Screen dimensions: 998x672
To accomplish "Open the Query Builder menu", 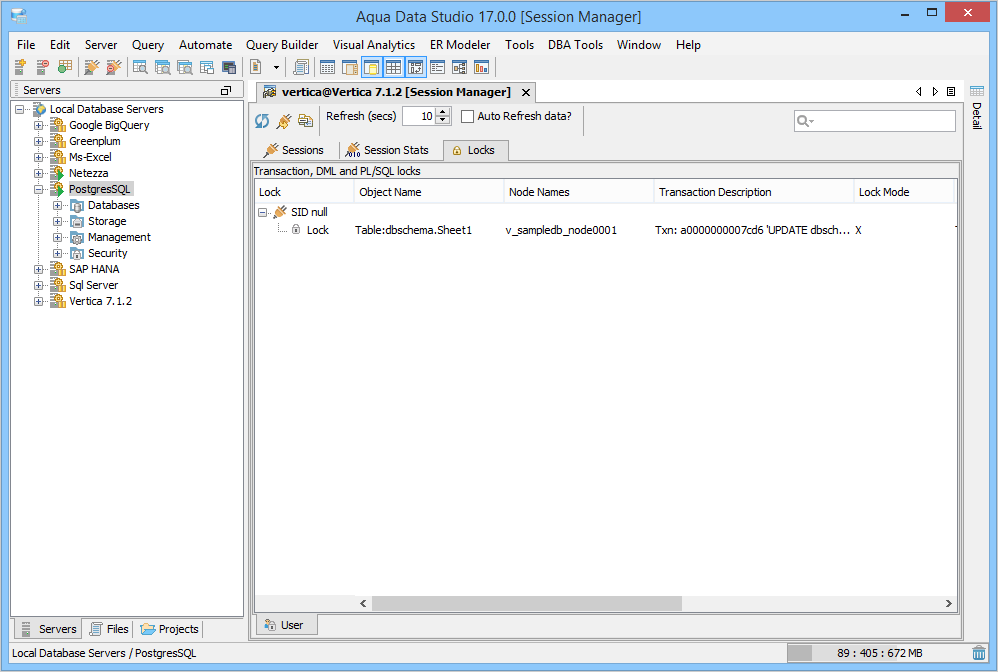I will (x=282, y=45).
